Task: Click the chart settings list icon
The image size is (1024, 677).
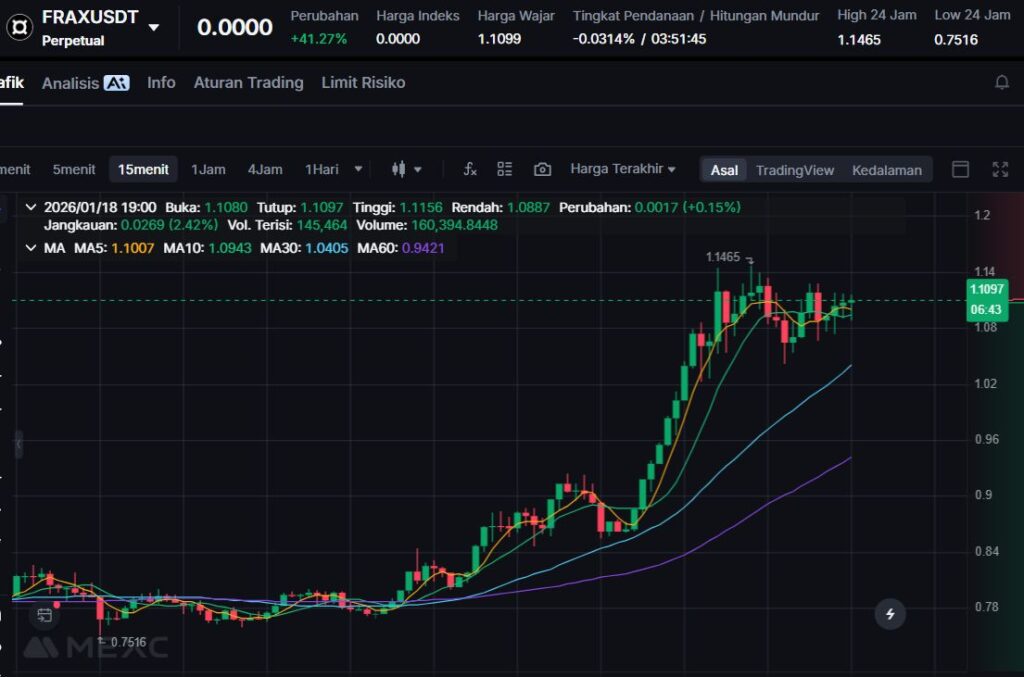Action: (x=505, y=170)
